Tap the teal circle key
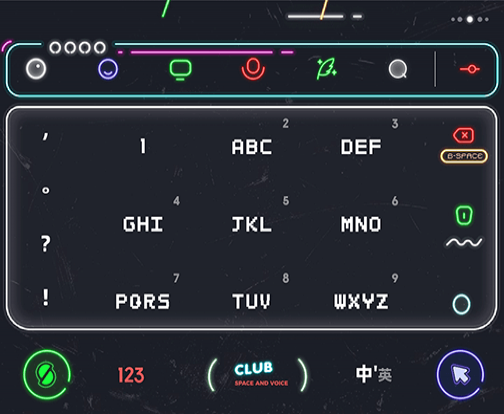 (461, 304)
